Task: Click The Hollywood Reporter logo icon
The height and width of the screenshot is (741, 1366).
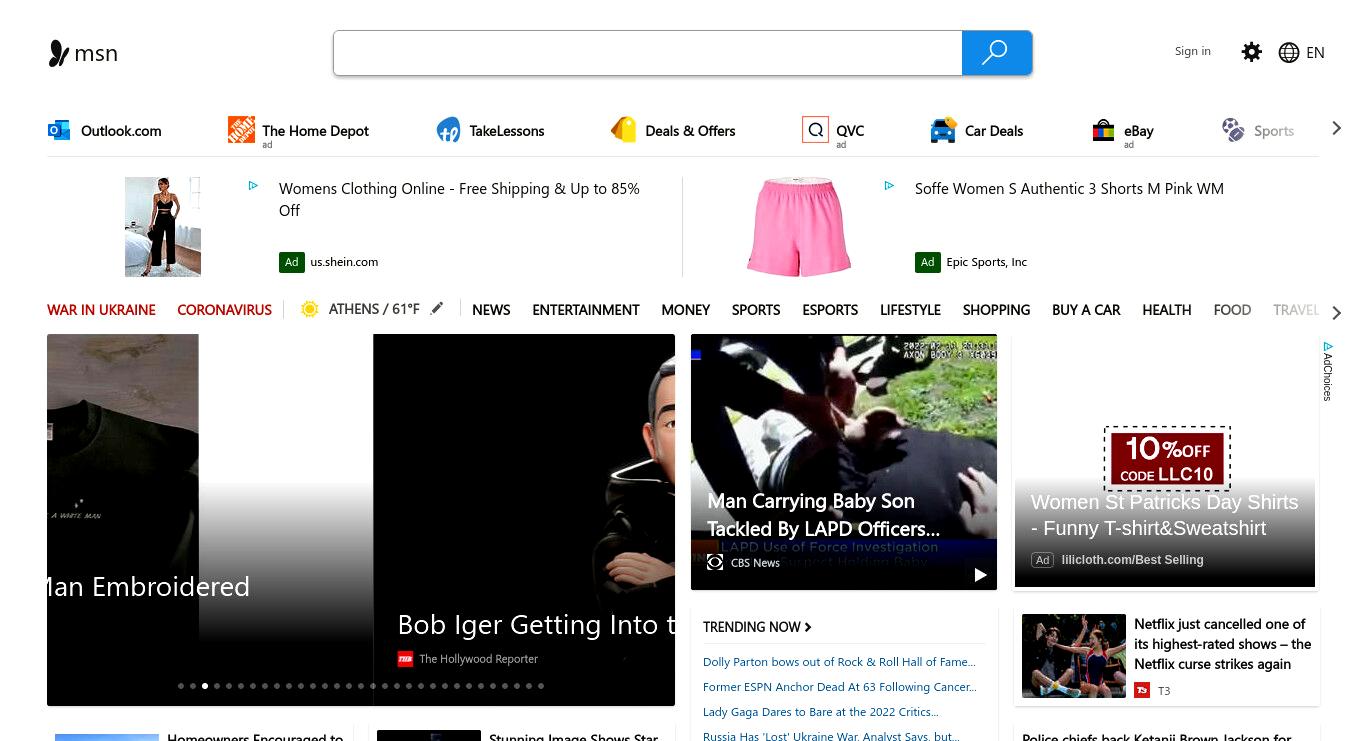Action: [x=405, y=659]
